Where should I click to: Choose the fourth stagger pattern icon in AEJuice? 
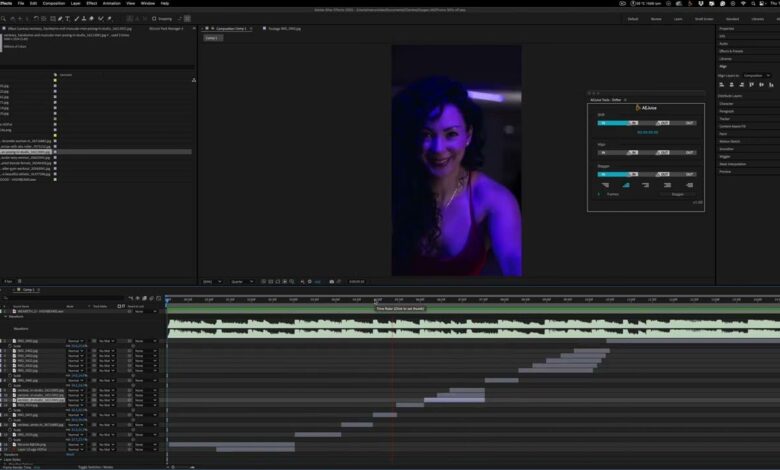click(667, 185)
